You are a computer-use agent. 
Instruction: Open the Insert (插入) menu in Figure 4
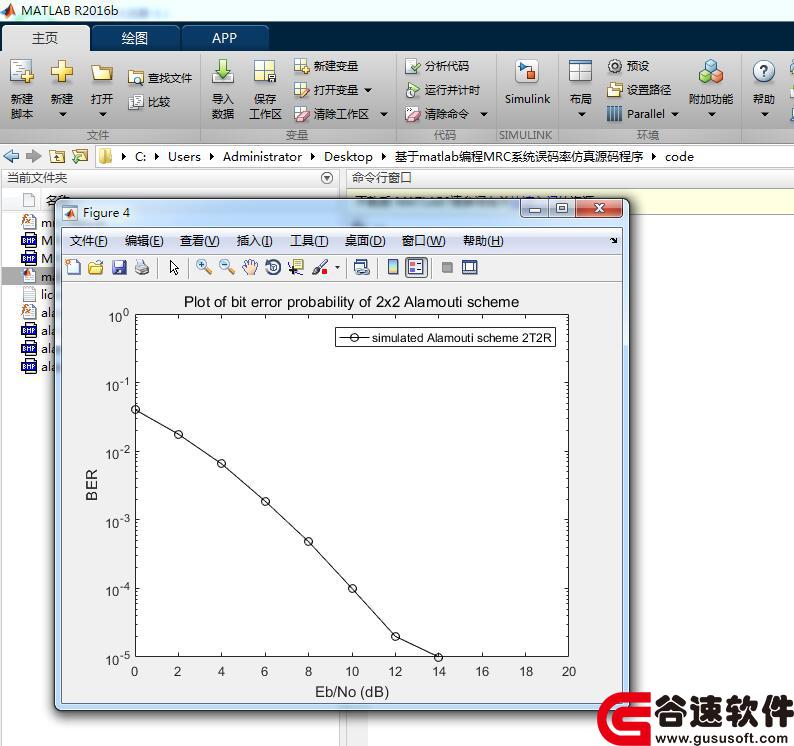pos(254,241)
